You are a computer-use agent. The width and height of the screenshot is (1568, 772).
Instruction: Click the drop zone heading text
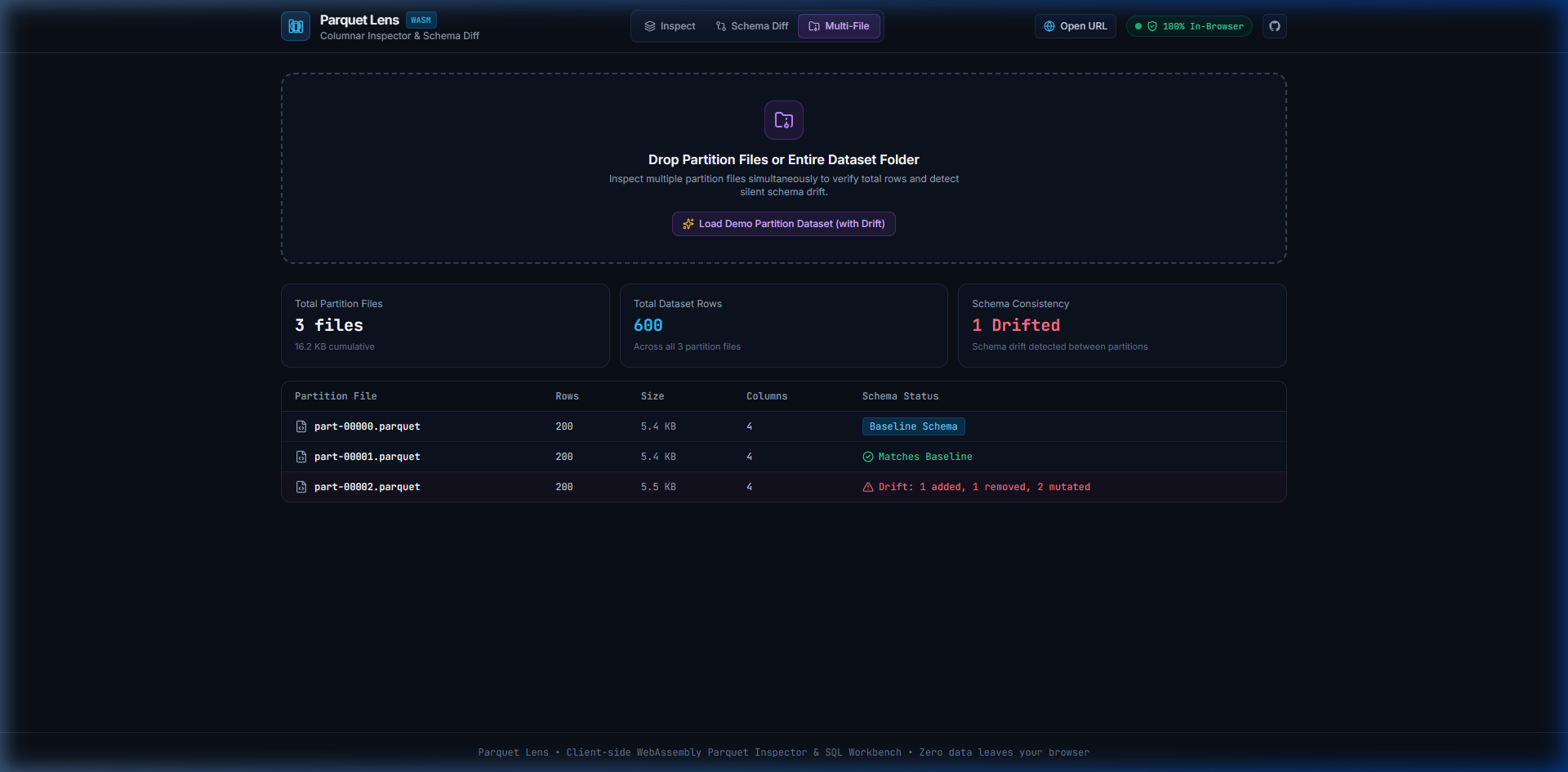pos(784,159)
